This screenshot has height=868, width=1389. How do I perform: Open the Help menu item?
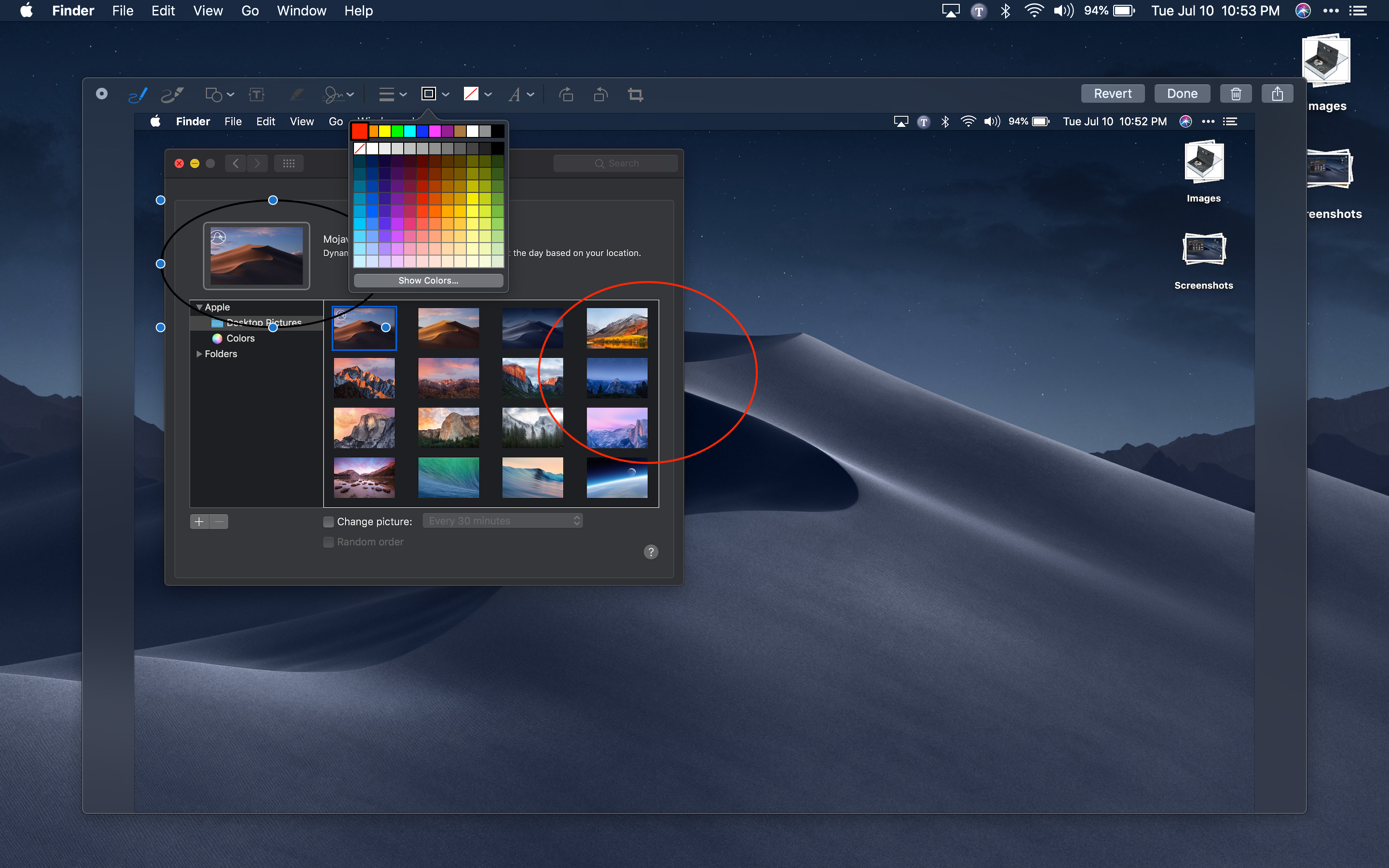click(x=360, y=11)
